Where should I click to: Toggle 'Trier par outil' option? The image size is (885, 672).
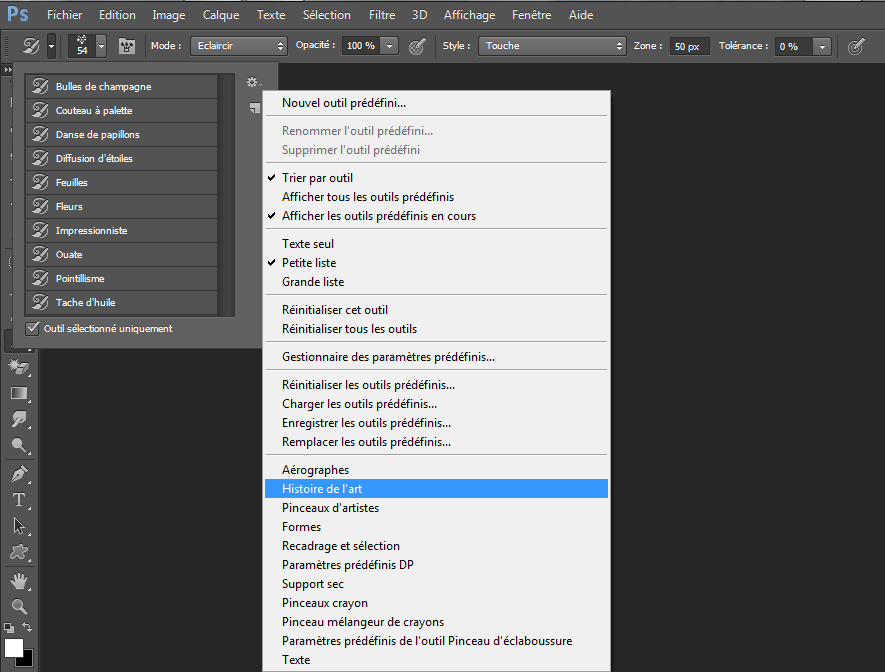pos(317,178)
